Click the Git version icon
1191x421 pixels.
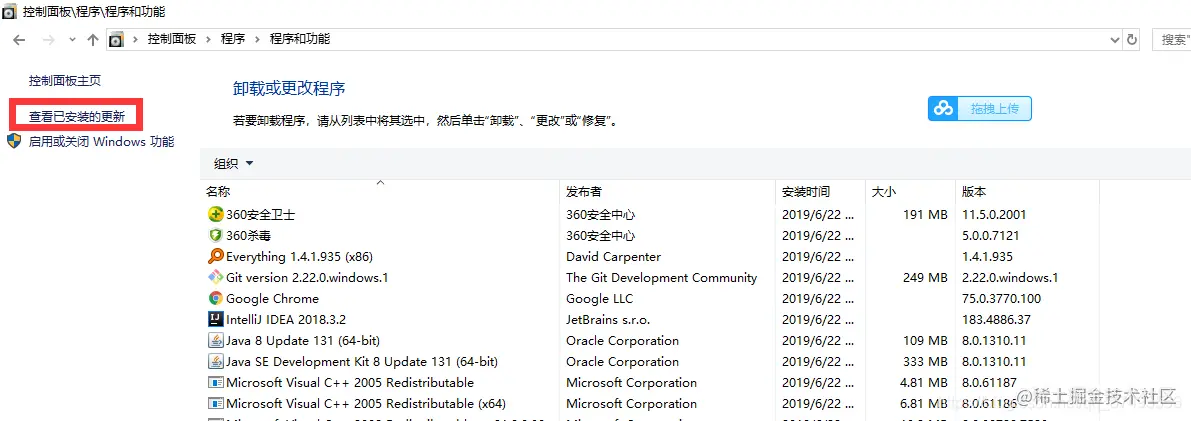[215, 277]
